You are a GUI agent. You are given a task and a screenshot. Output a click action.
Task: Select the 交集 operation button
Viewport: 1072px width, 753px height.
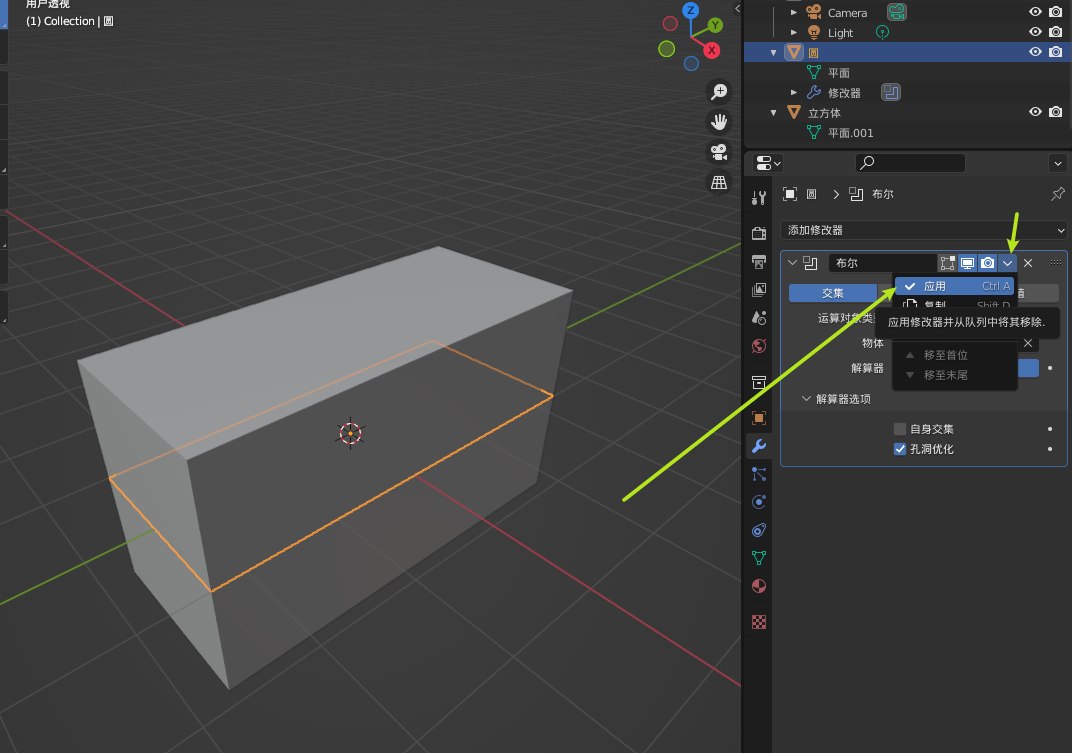point(833,293)
